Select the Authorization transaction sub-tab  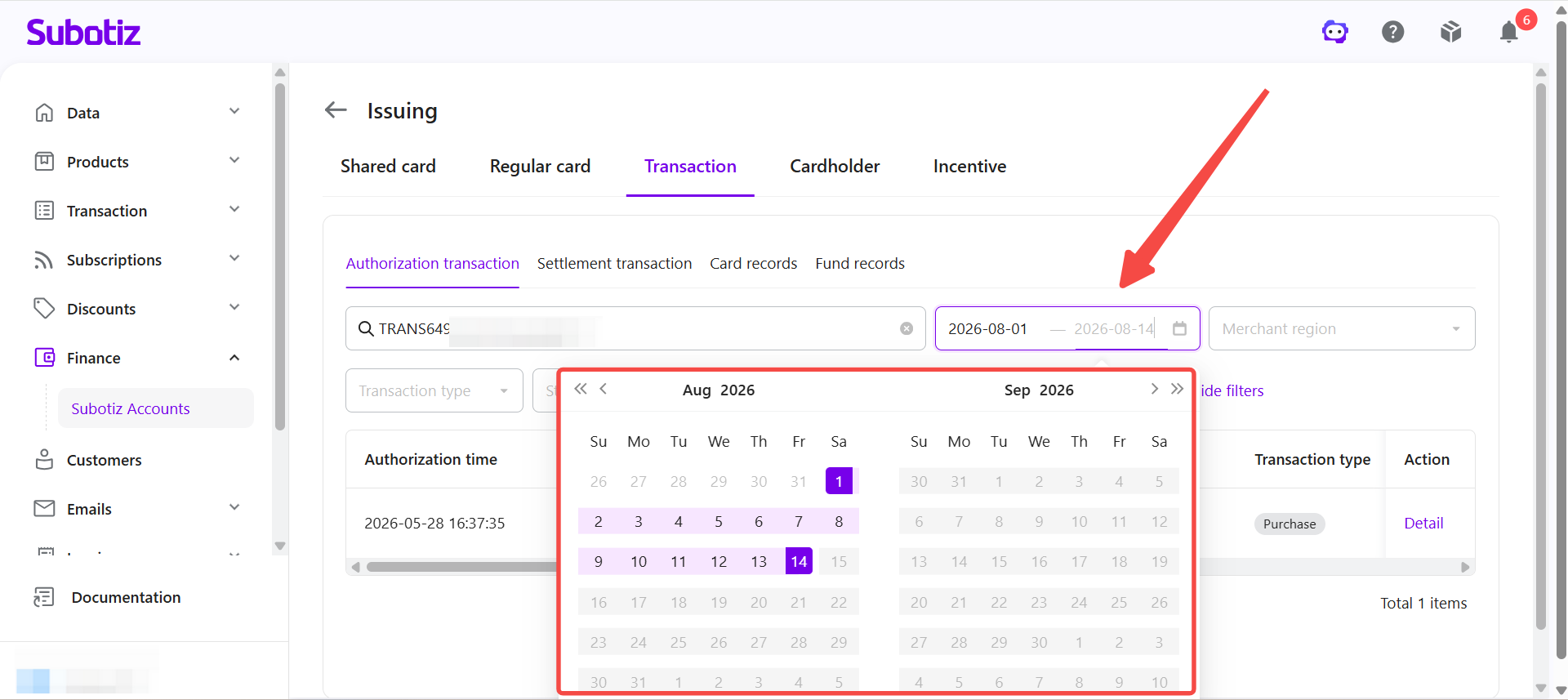(432, 263)
